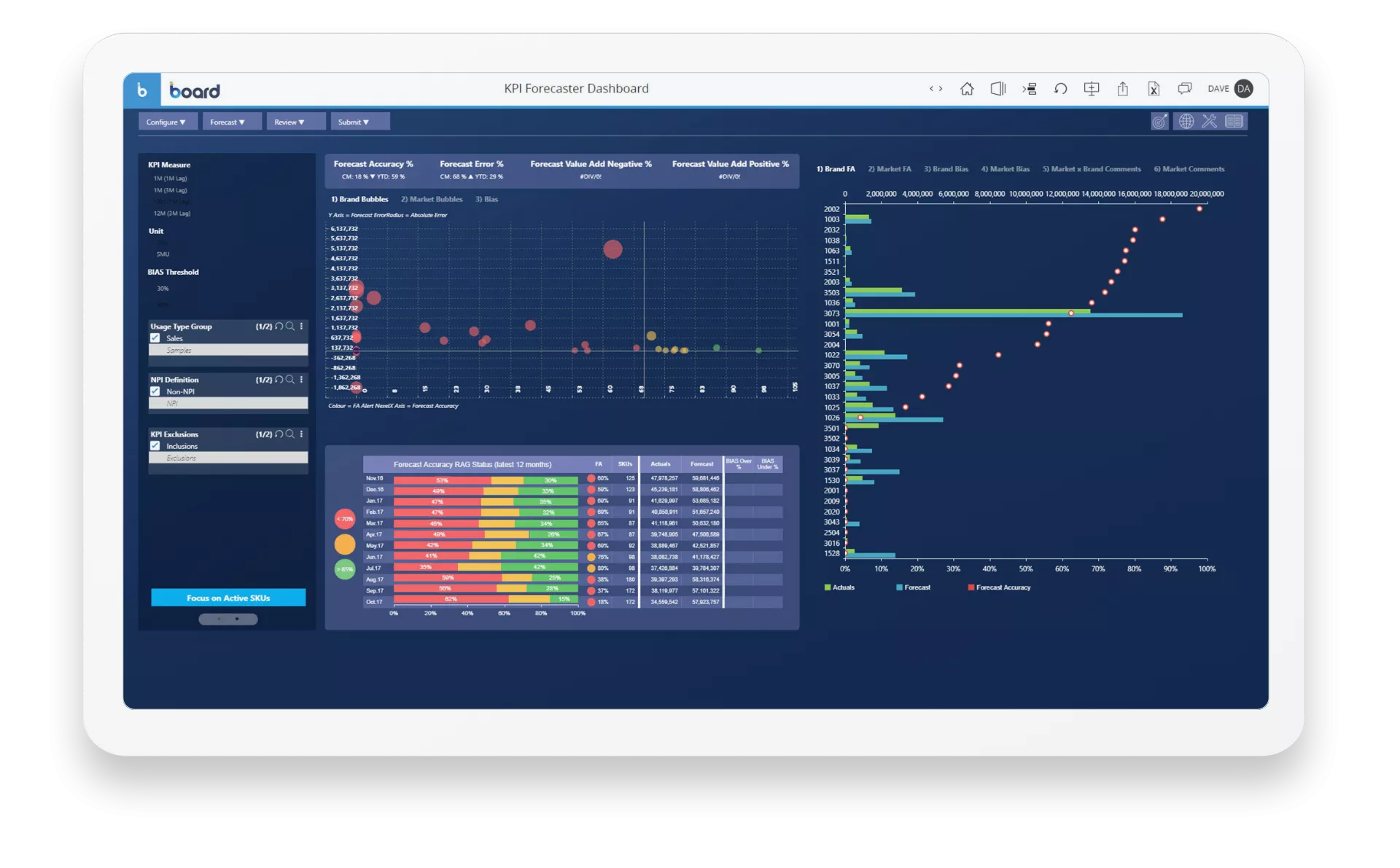Open the Configure dropdown menu
The width and height of the screenshot is (1400, 868).
click(167, 122)
